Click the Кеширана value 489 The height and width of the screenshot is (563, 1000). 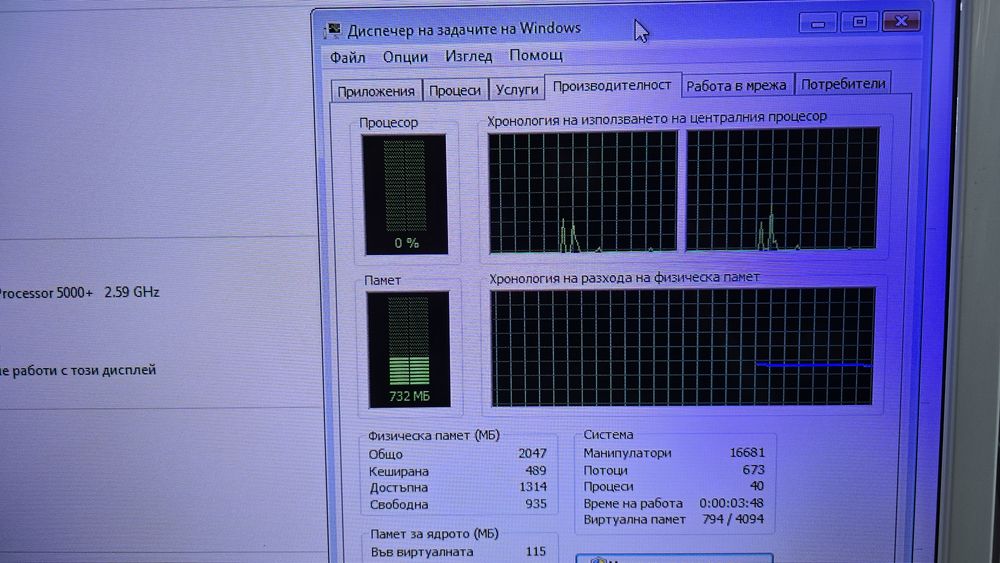(536, 470)
